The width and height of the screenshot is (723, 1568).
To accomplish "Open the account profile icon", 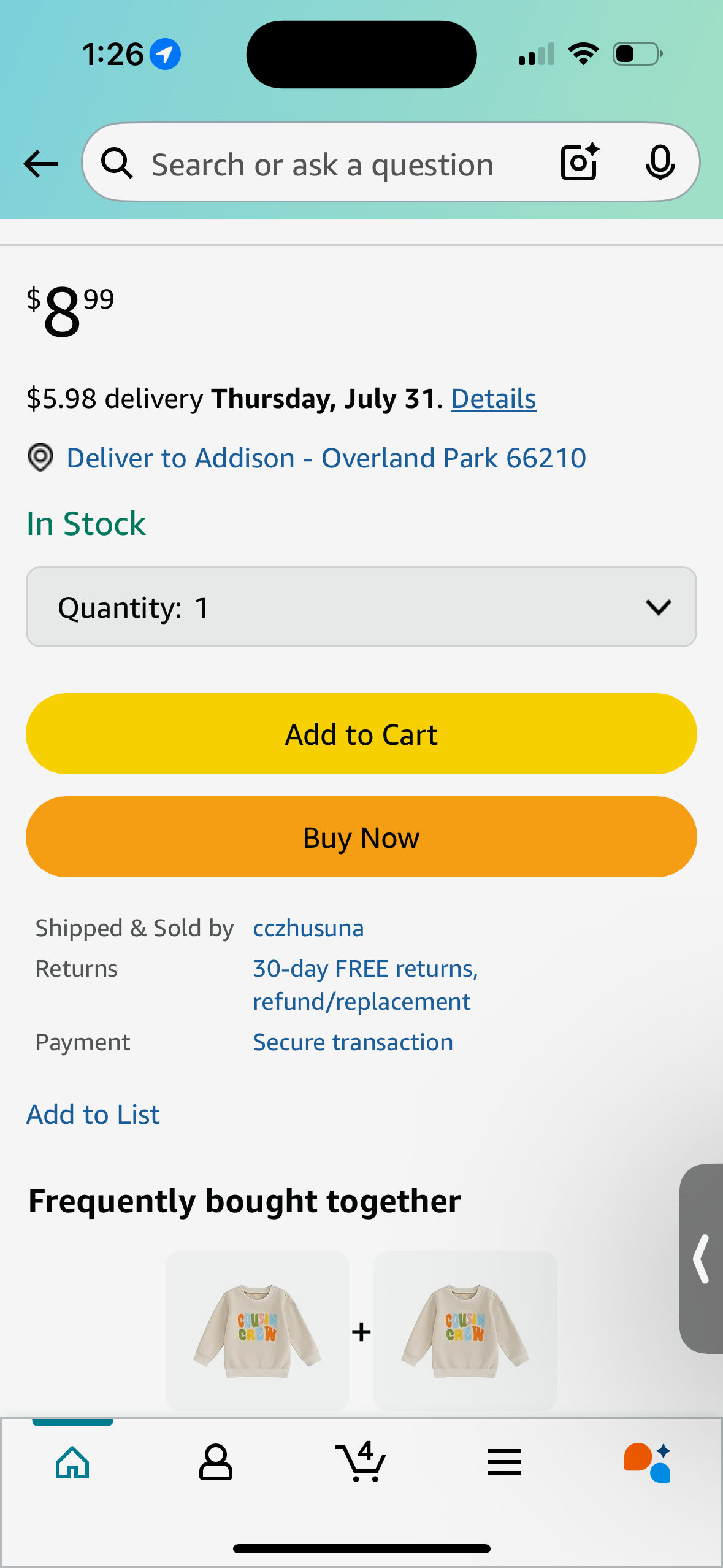I will pos(216,1462).
